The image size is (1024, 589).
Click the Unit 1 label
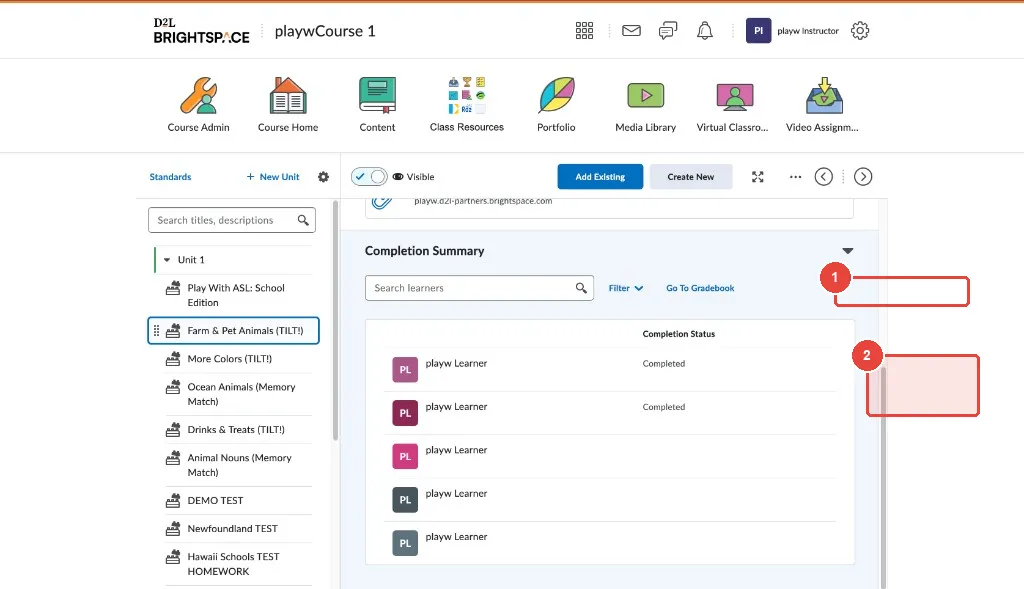[x=191, y=260]
